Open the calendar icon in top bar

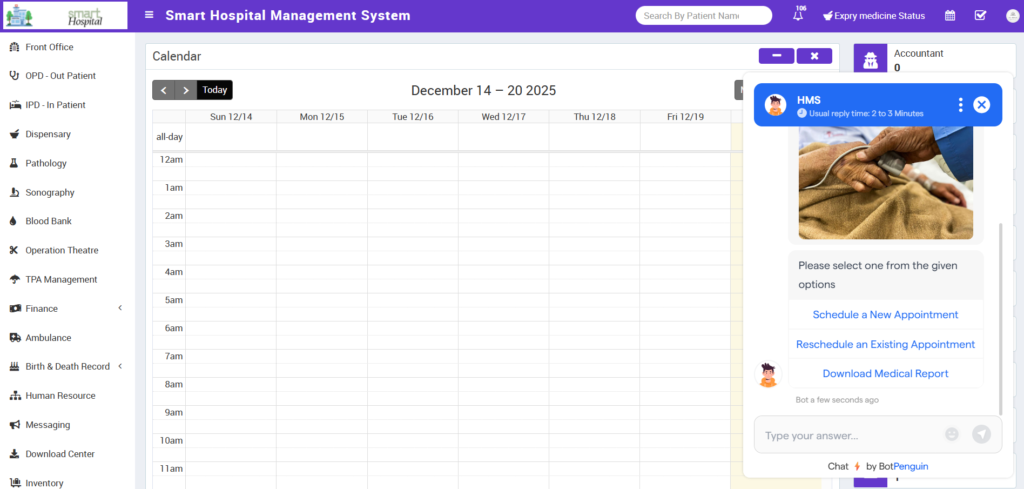[950, 15]
